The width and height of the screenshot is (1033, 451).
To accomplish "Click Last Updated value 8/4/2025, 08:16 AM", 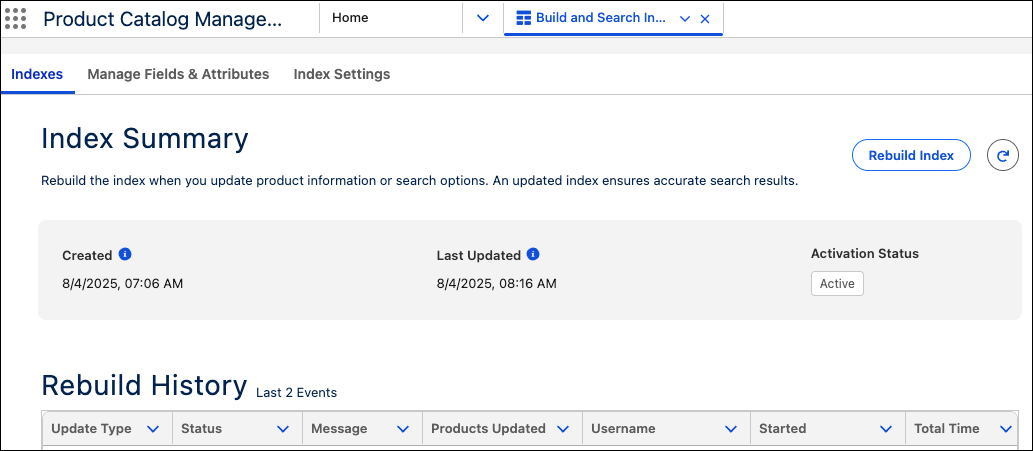I will click(497, 284).
